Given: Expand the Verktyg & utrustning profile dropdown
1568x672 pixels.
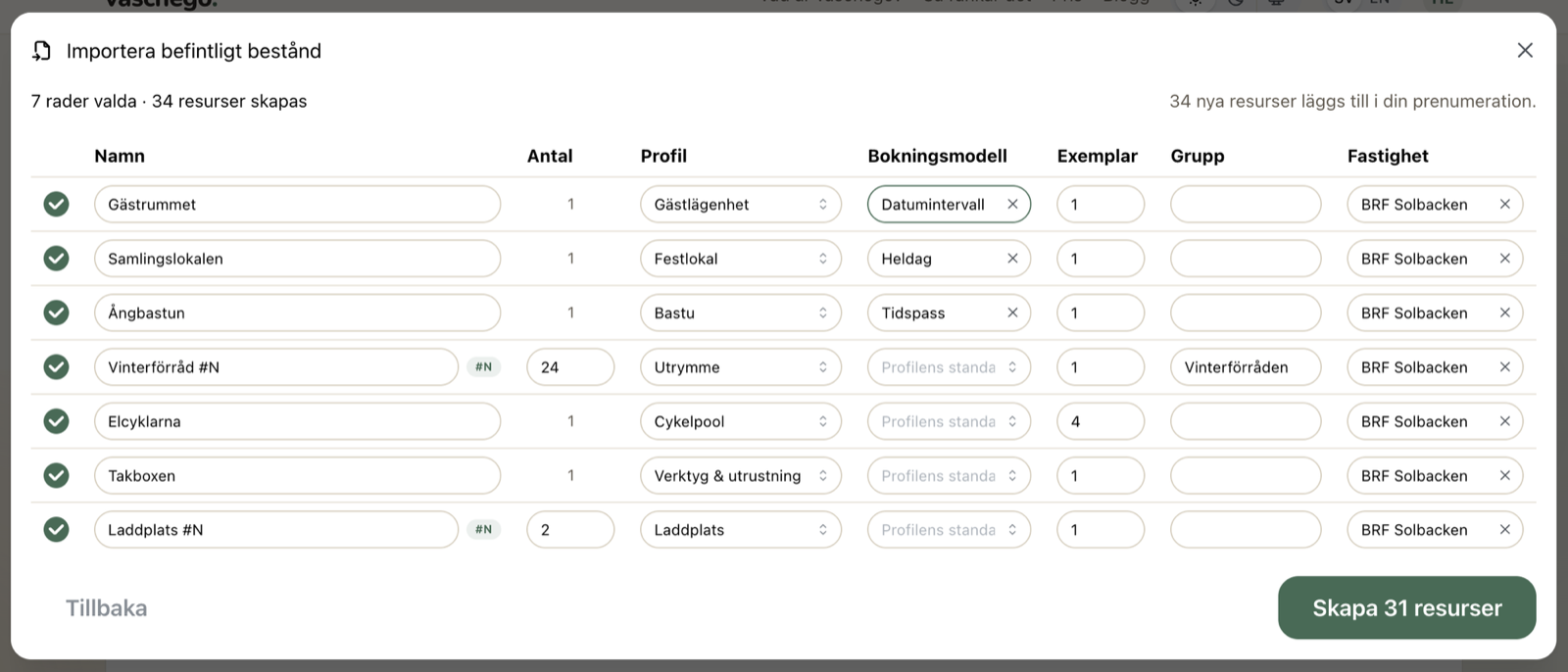Looking at the screenshot, I should click(x=741, y=476).
